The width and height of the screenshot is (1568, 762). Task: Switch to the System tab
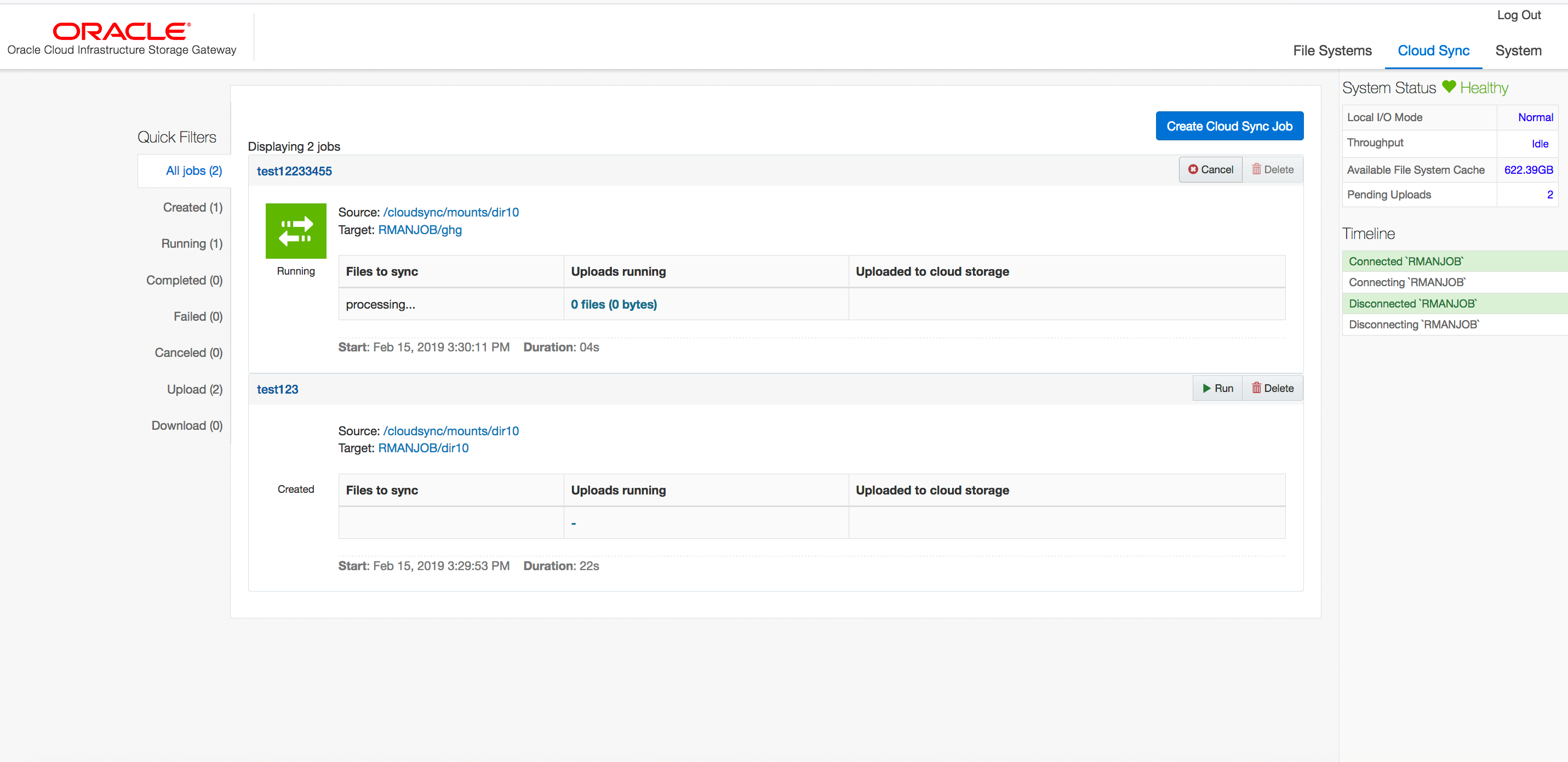(x=1518, y=50)
